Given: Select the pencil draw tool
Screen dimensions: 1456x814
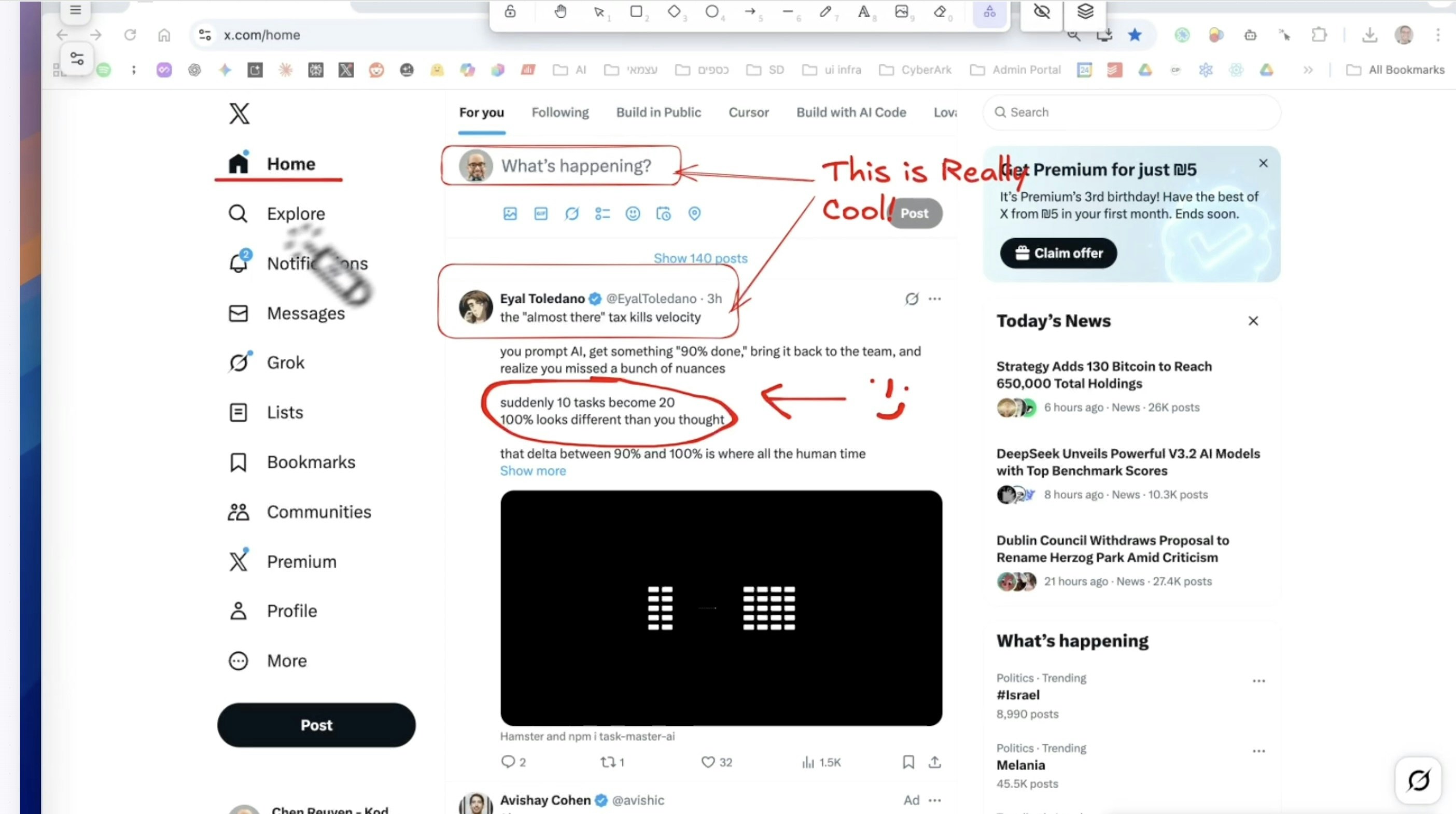Looking at the screenshot, I should click(825, 12).
